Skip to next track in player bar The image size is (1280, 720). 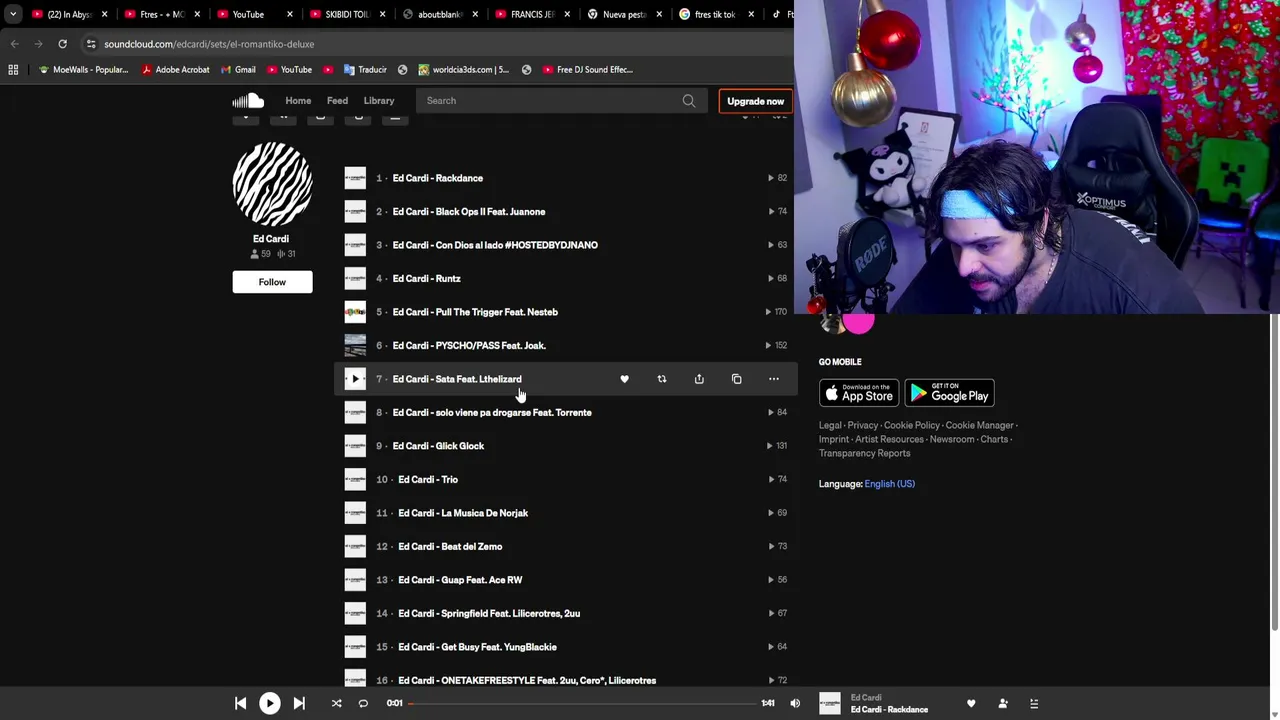pyautogui.click(x=298, y=703)
